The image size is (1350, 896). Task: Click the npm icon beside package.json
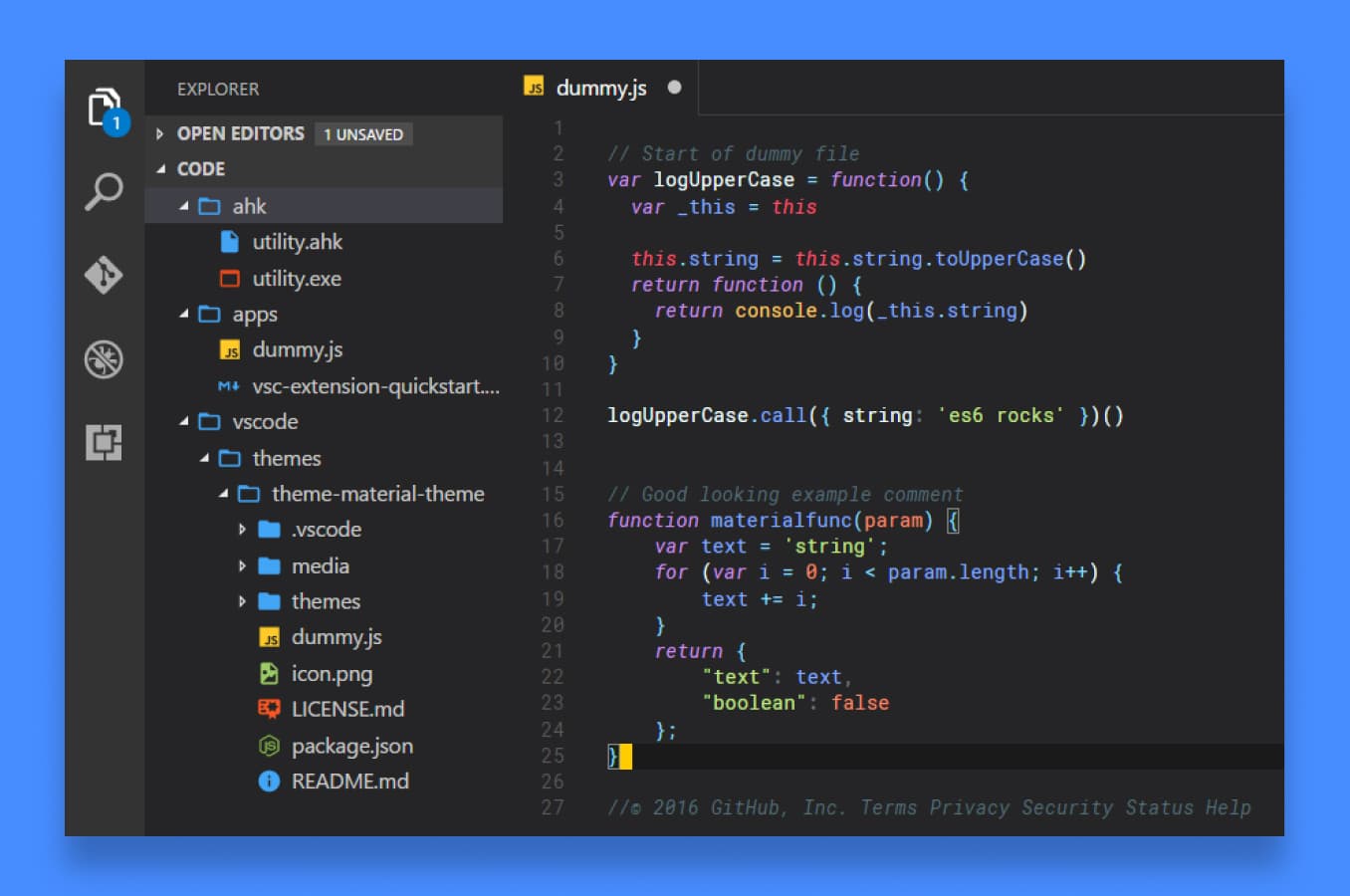[268, 746]
